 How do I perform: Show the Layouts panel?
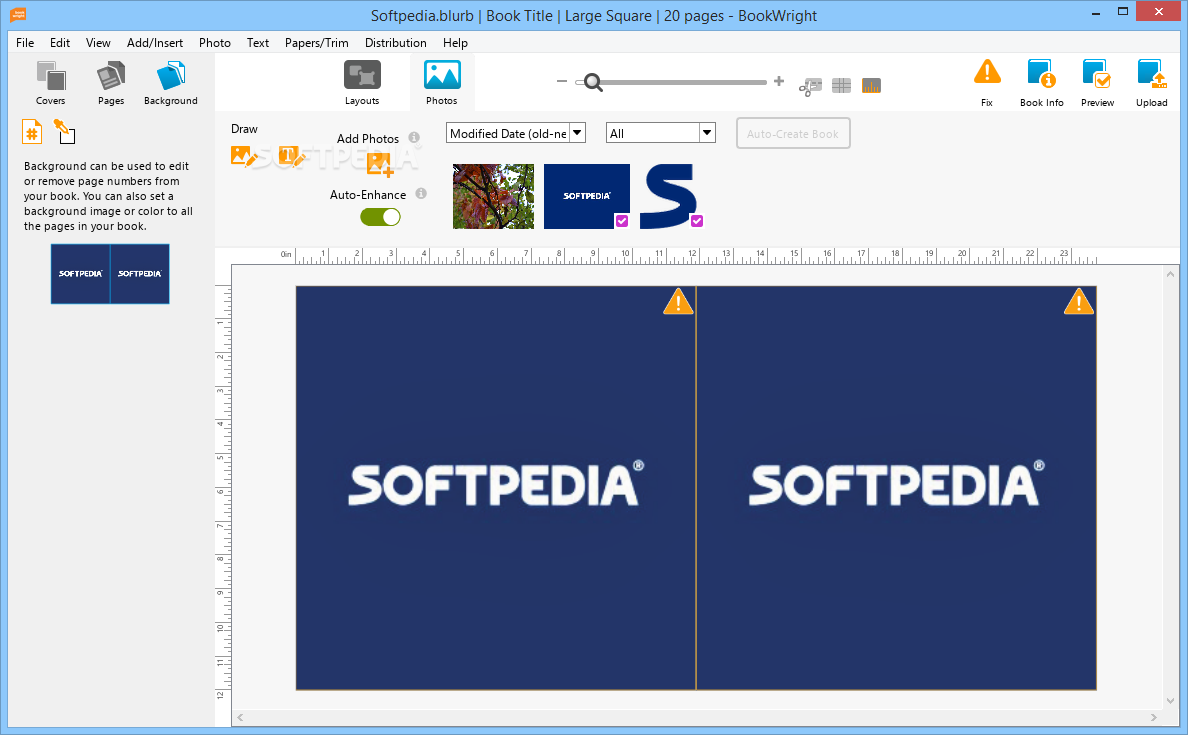tap(362, 83)
